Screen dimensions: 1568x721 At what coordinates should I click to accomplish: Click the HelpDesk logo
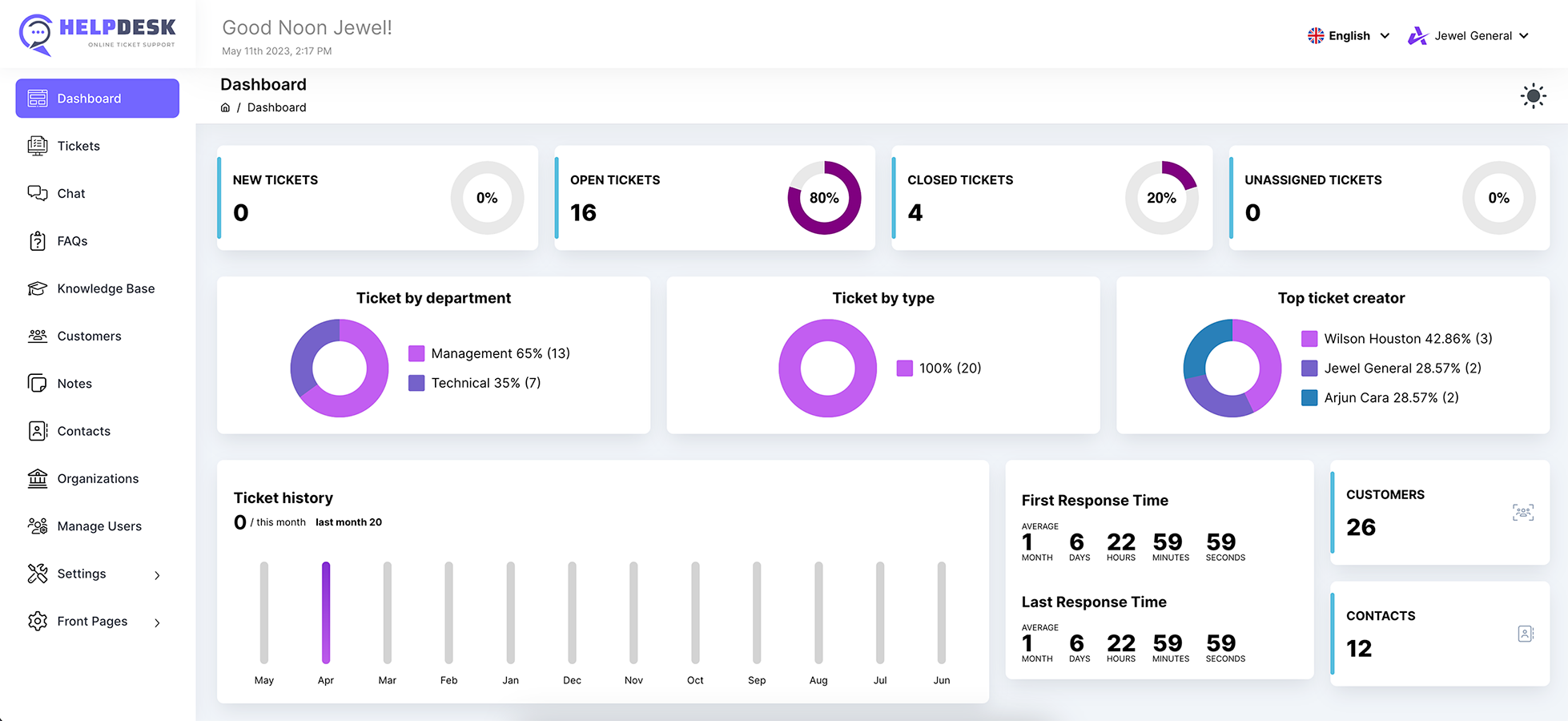96,34
